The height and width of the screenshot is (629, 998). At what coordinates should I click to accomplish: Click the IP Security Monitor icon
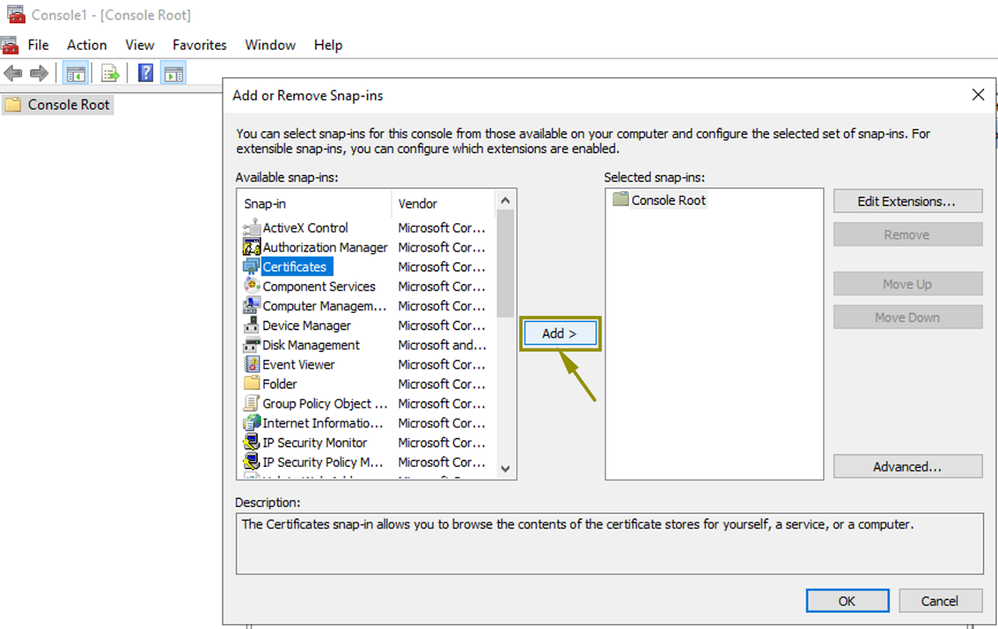[x=251, y=442]
